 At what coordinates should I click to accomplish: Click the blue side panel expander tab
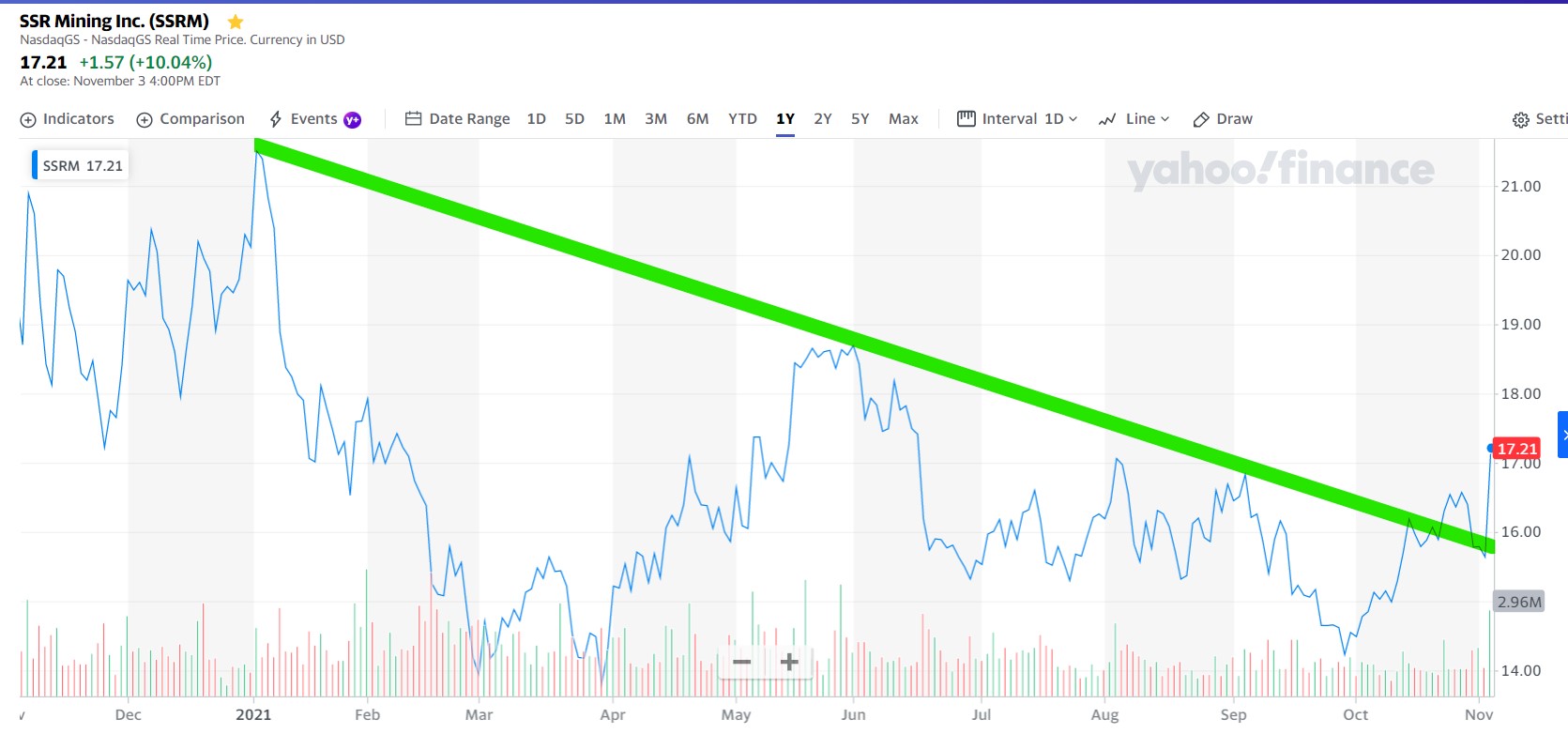pos(1562,435)
